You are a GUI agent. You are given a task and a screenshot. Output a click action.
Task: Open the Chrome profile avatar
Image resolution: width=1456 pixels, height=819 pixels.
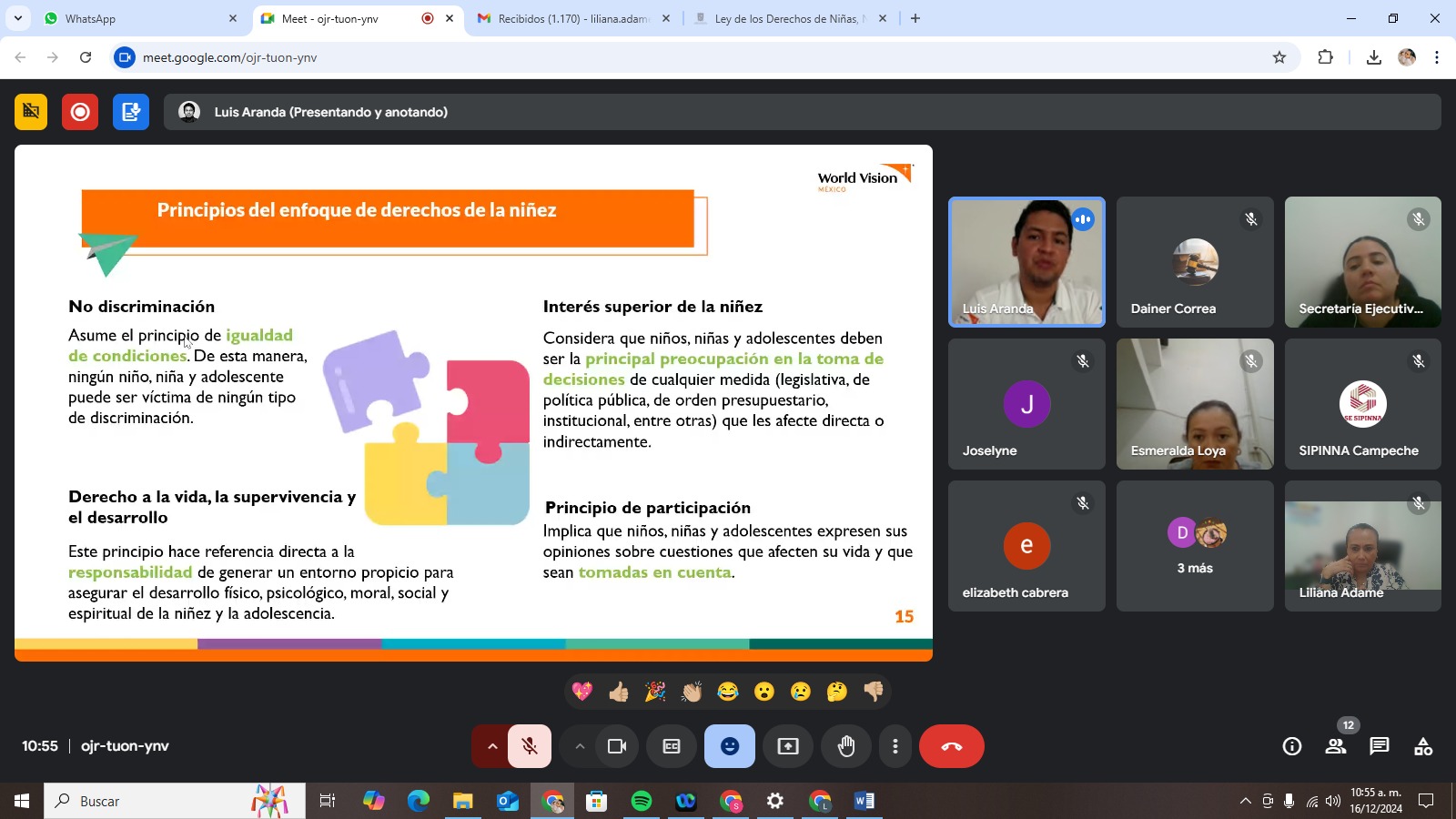coord(1407,57)
